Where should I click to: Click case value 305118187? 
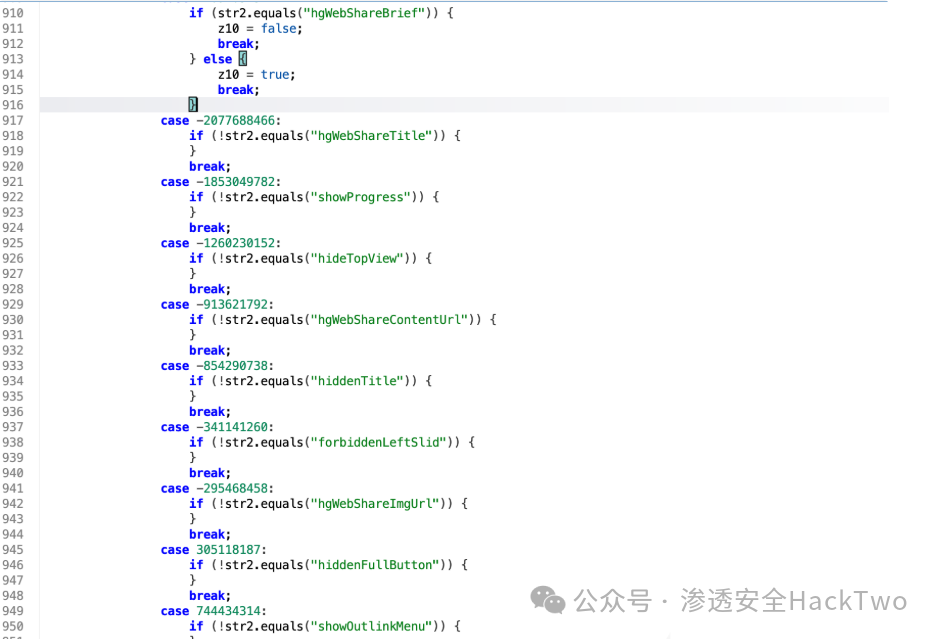pyautogui.click(x=229, y=550)
